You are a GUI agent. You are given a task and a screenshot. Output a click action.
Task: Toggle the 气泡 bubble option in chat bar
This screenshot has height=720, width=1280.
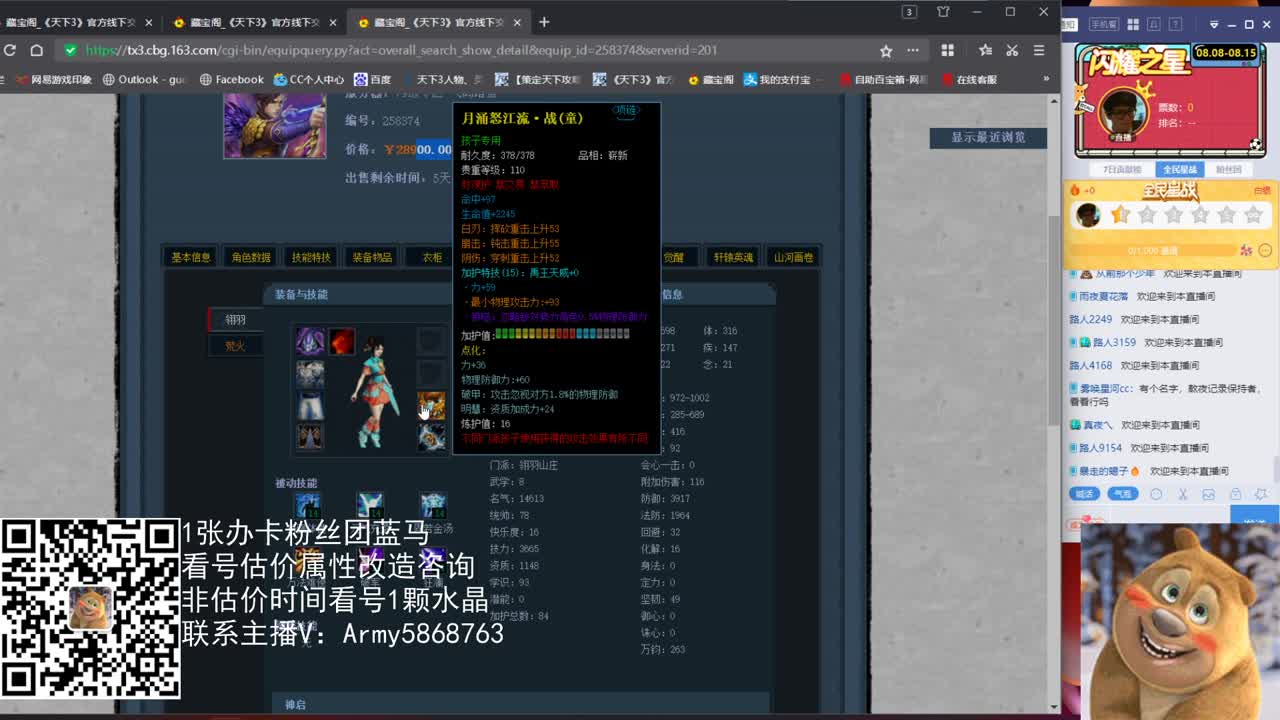[1122, 493]
